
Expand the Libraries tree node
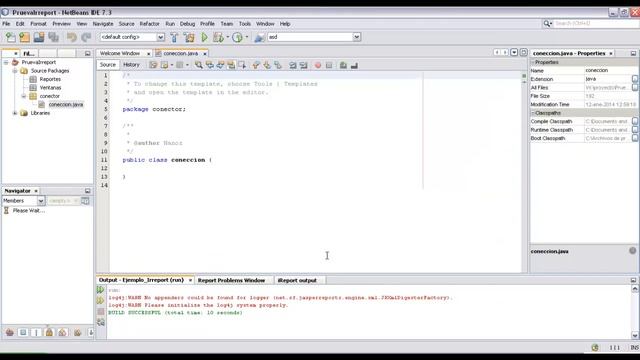click(x=15, y=113)
